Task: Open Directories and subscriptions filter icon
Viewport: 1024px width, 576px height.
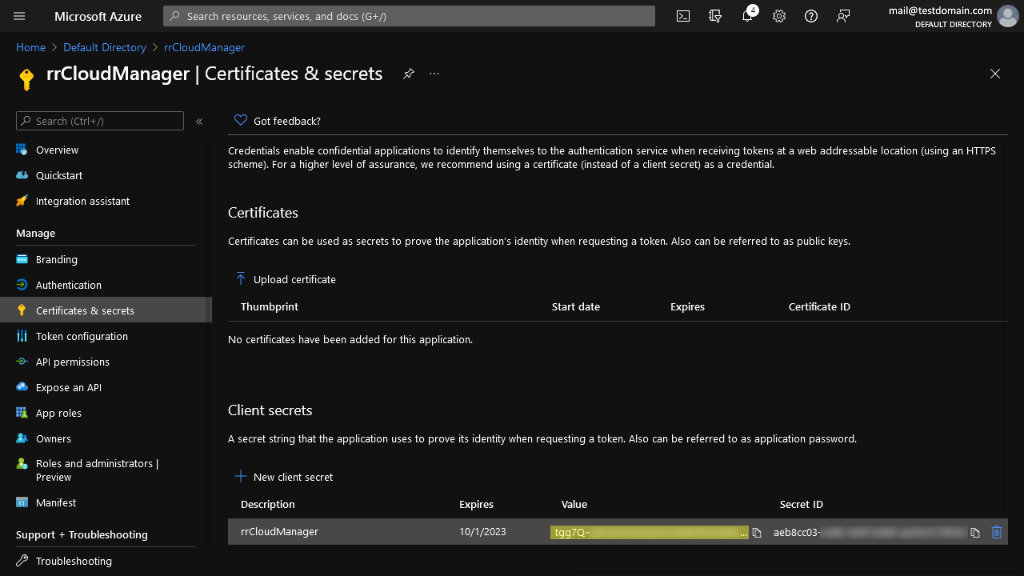Action: (715, 16)
